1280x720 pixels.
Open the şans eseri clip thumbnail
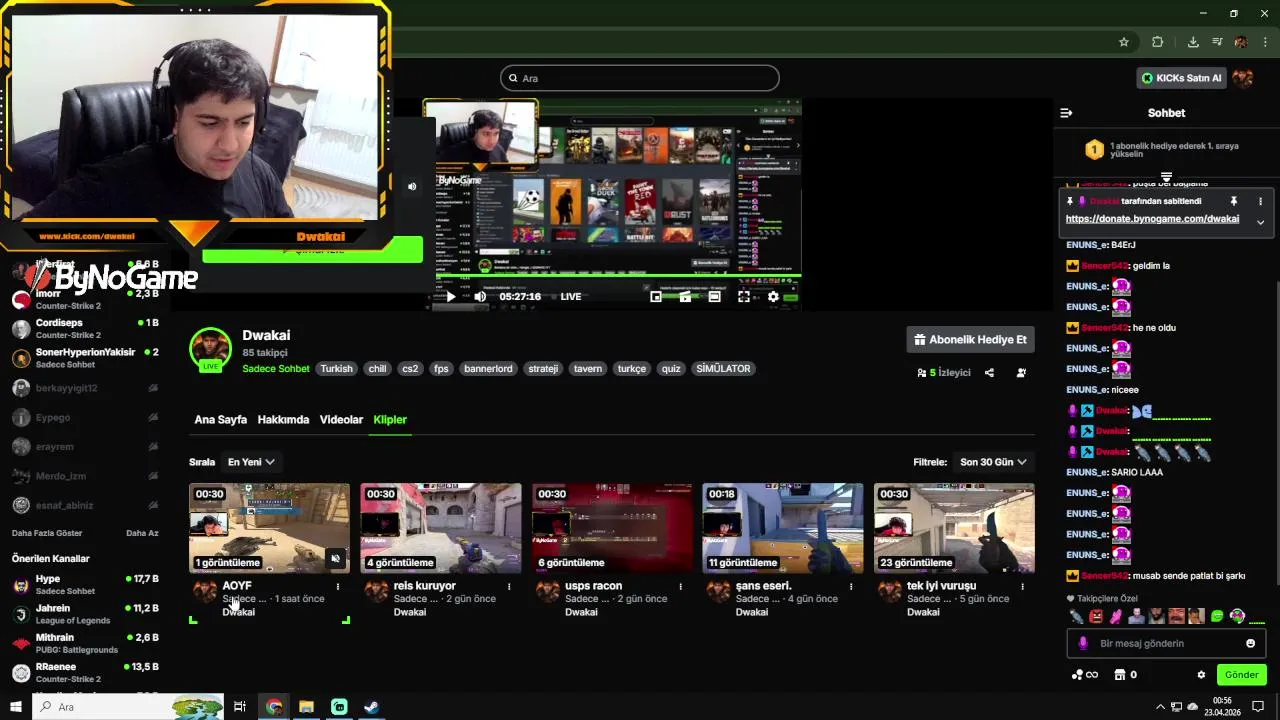coord(783,528)
